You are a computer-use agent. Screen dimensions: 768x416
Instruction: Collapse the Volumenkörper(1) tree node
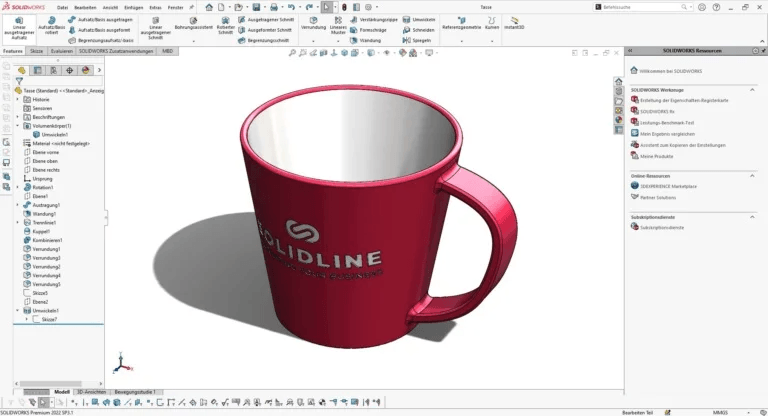[18, 126]
